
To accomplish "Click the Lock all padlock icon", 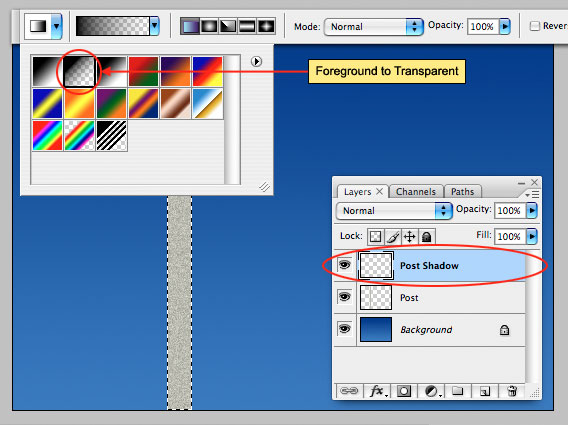I will click(x=427, y=237).
